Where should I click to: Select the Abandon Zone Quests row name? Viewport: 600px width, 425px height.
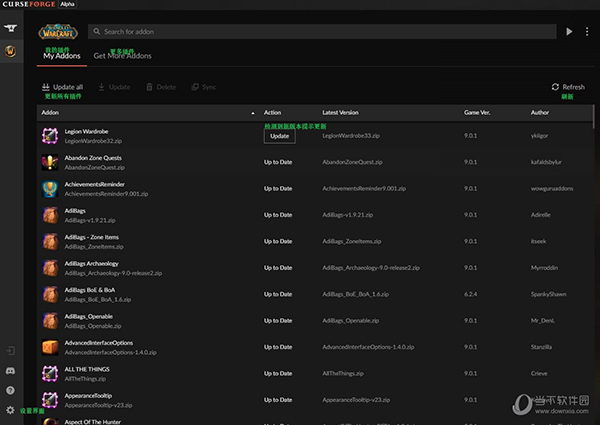coord(93,158)
